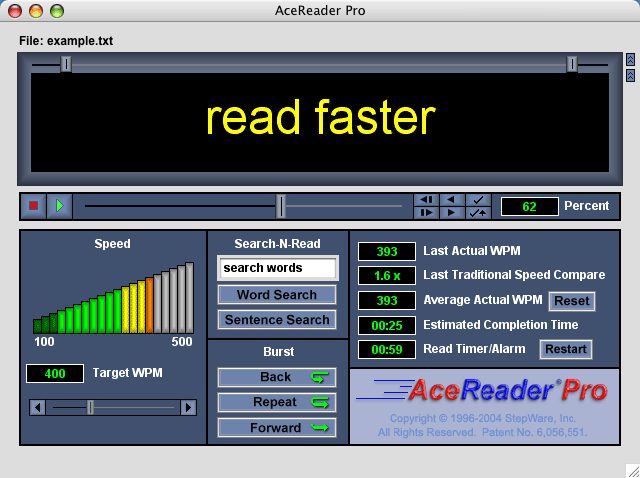Screen dimensions: 640x478
Task: Click the plain checkmark icon
Action: pos(479,200)
